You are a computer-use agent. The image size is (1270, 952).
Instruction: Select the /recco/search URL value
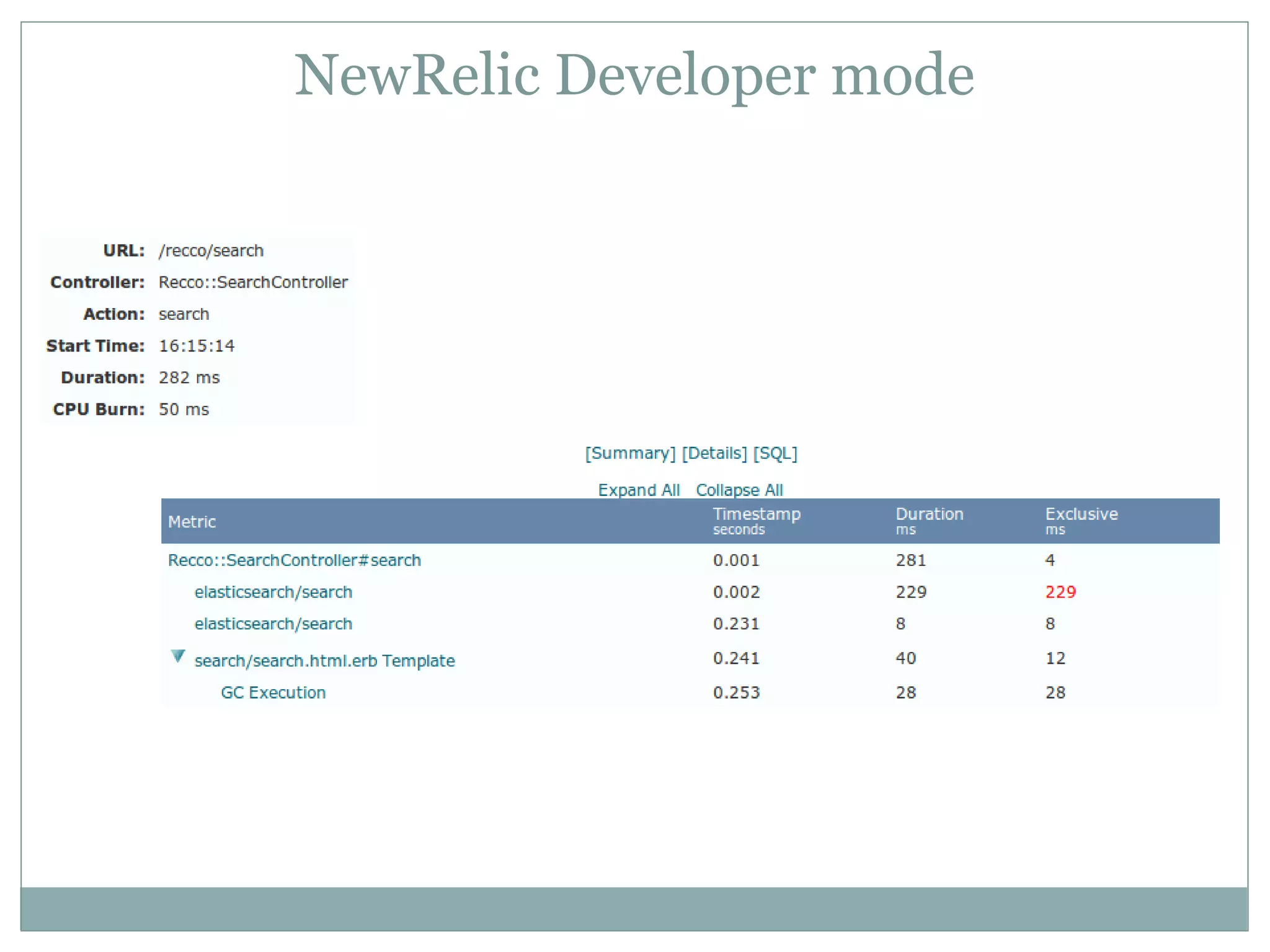211,250
